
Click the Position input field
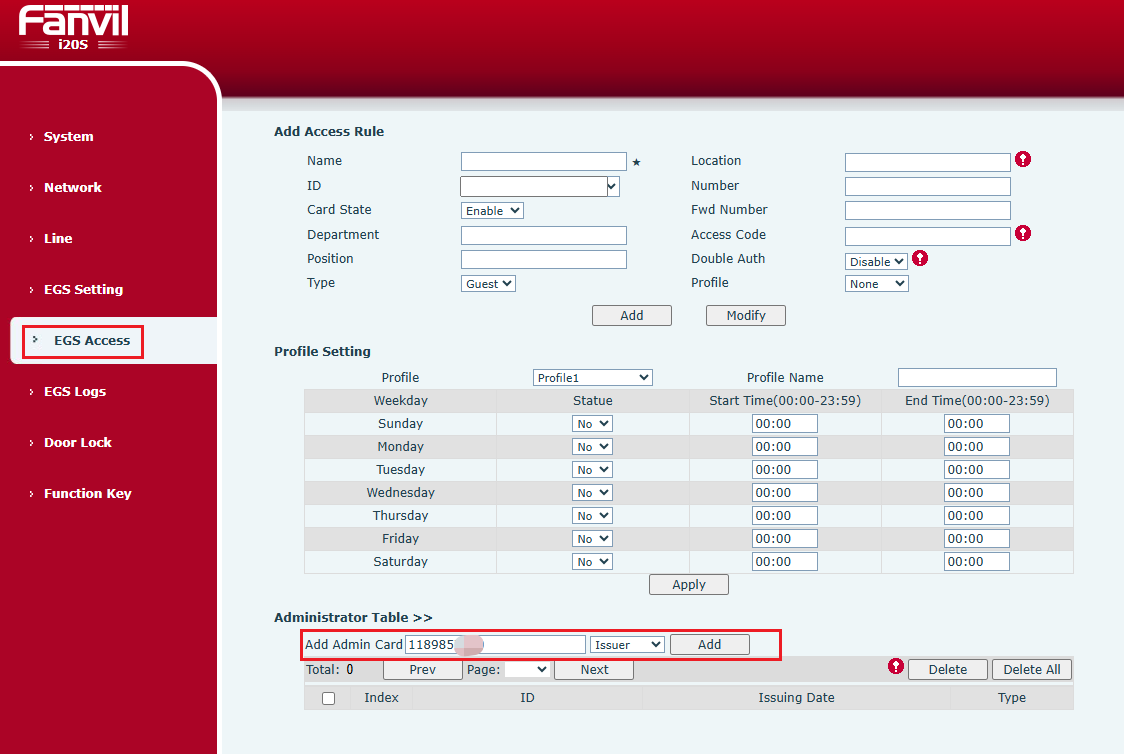543,259
